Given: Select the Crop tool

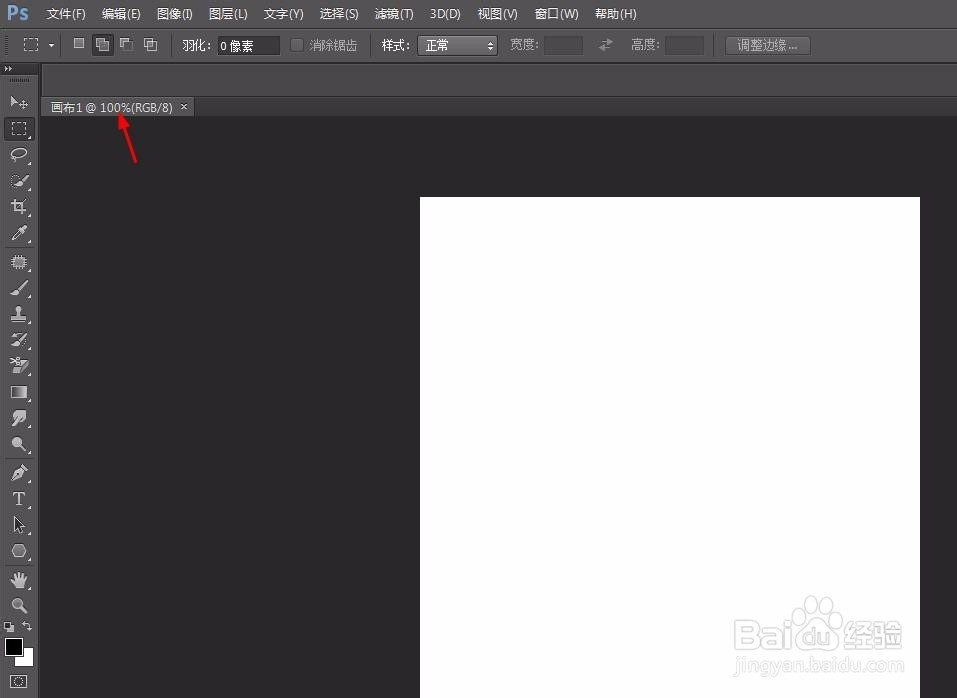Looking at the screenshot, I should point(19,206).
